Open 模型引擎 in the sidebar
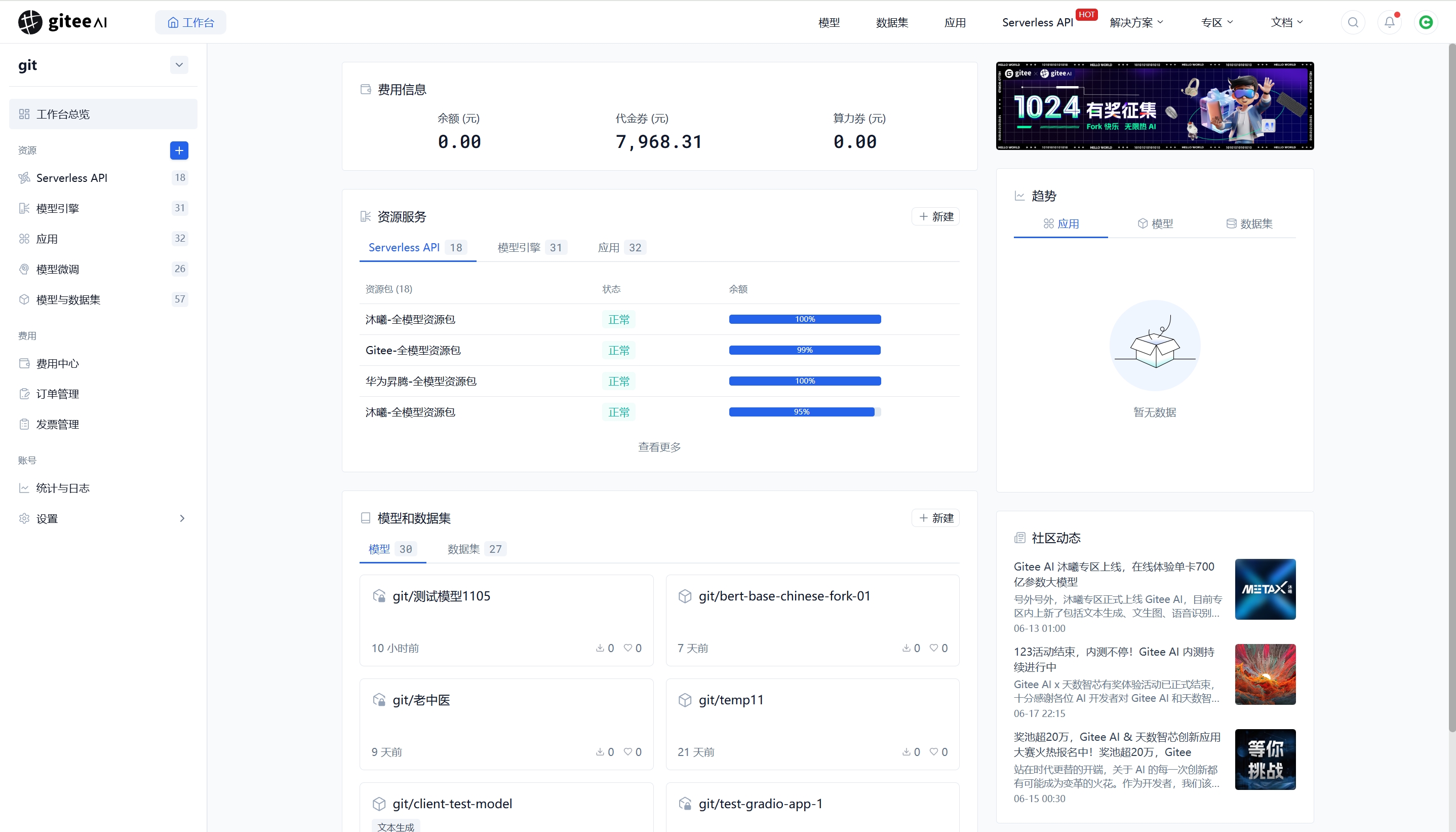Viewport: 1456px width, 832px height. (x=103, y=208)
